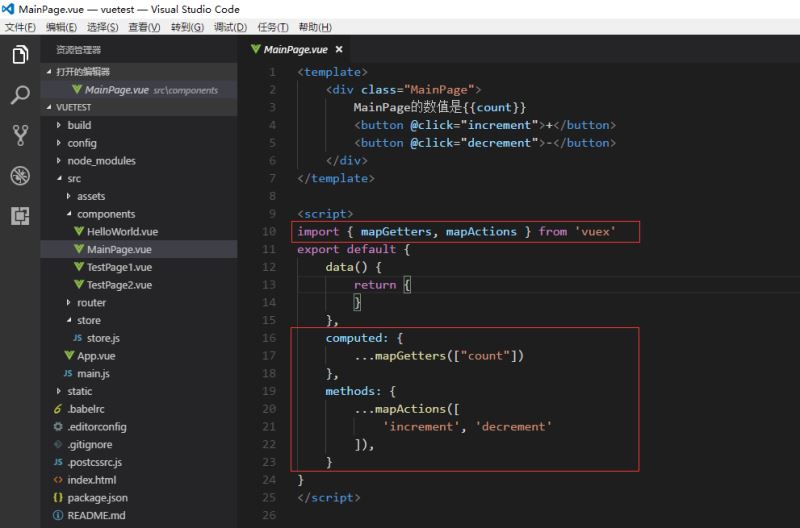Image resolution: width=800 pixels, height=528 pixels.
Task: Click line number 10 in the gutter
Action: pos(269,232)
